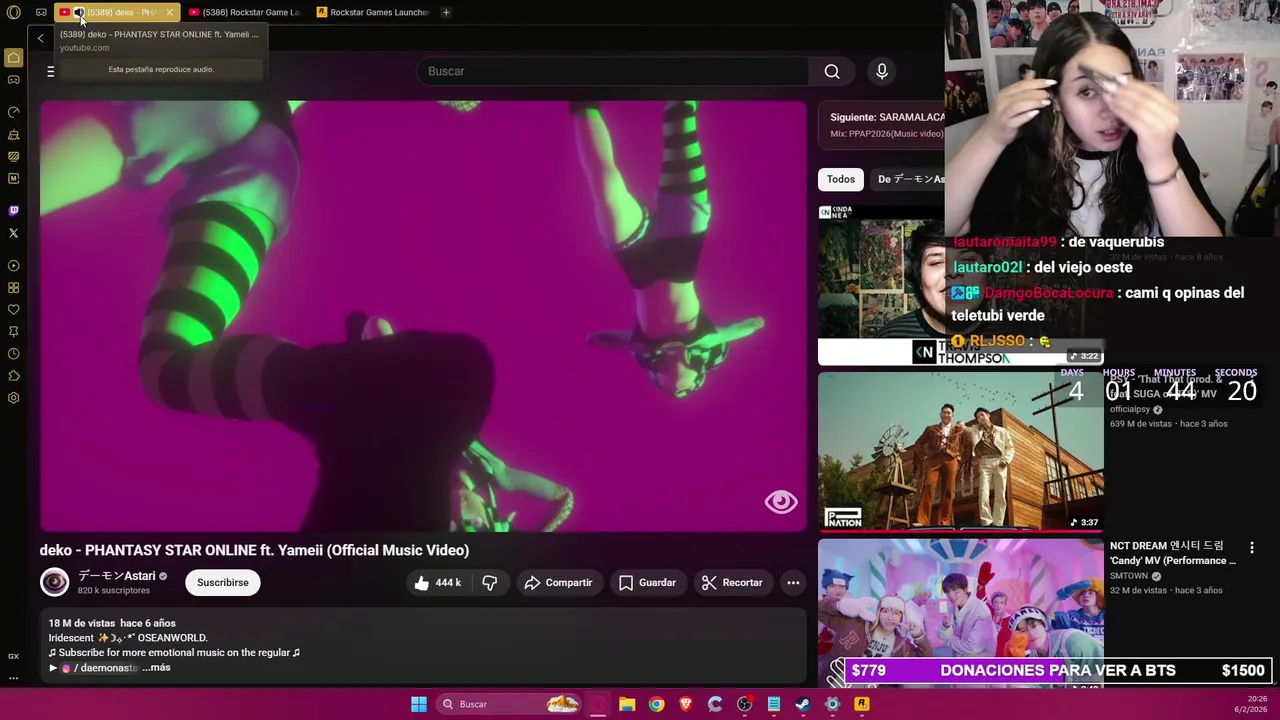Open the striped GX Mods sidebar icon
The width and height of the screenshot is (1280, 720).
[13, 156]
